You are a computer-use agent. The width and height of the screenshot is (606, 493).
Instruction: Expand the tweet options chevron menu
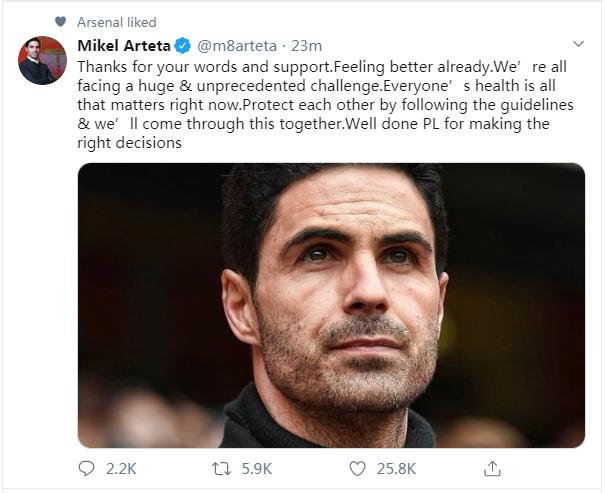(x=578, y=45)
